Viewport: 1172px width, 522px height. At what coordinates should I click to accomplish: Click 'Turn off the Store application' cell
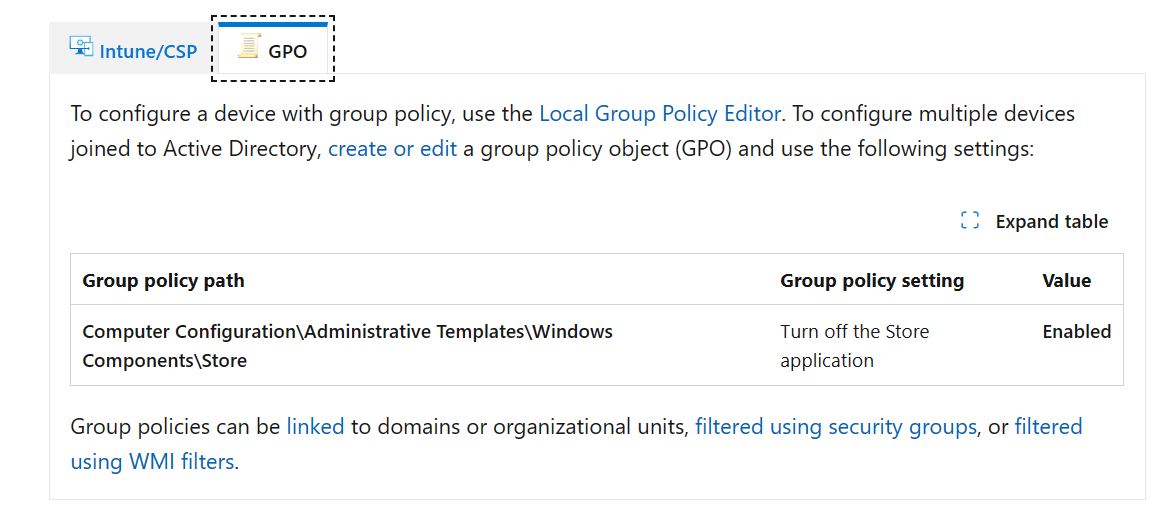899,346
